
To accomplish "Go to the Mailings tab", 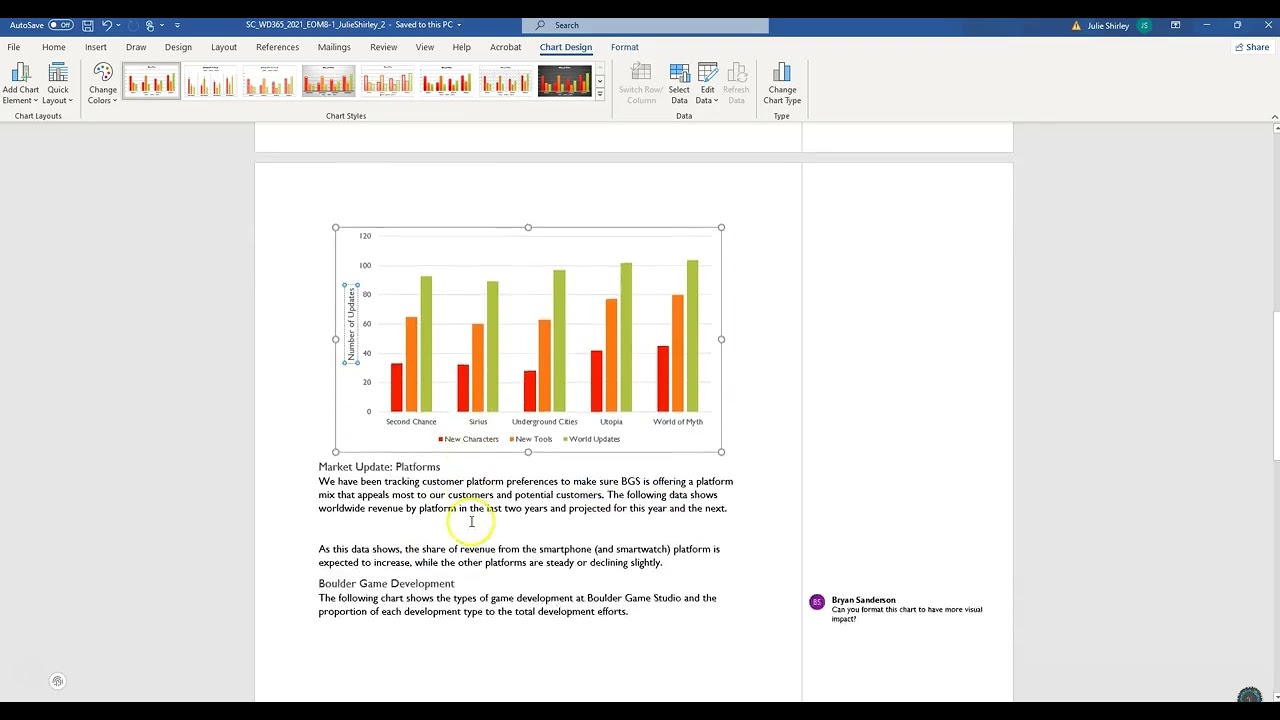I will click(x=334, y=47).
